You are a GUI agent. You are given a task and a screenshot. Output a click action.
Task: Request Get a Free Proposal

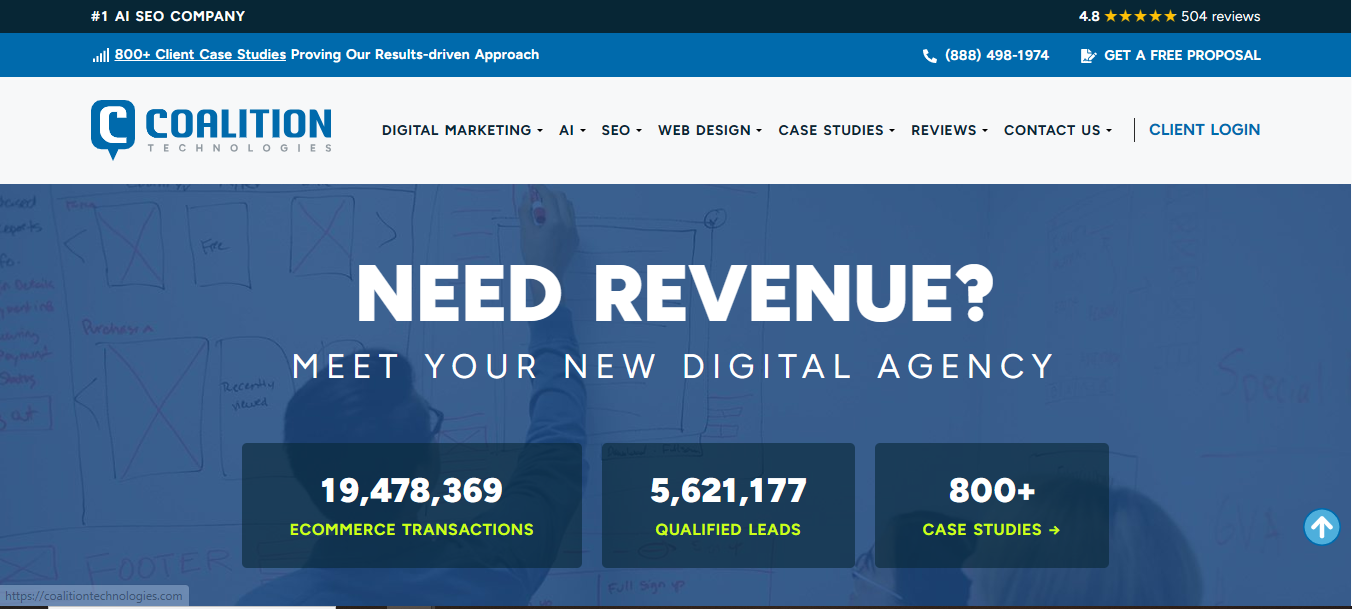point(1182,56)
